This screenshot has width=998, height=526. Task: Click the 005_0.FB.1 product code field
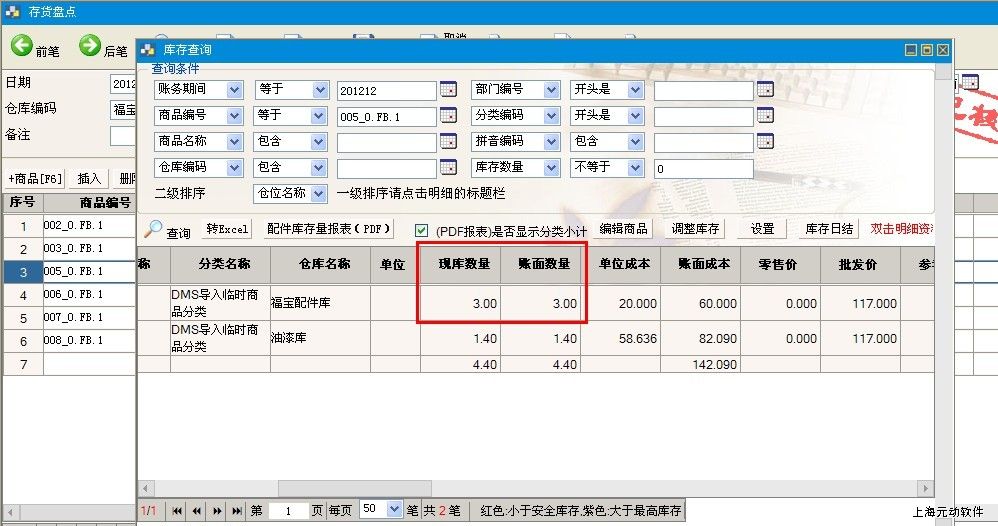click(x=386, y=117)
